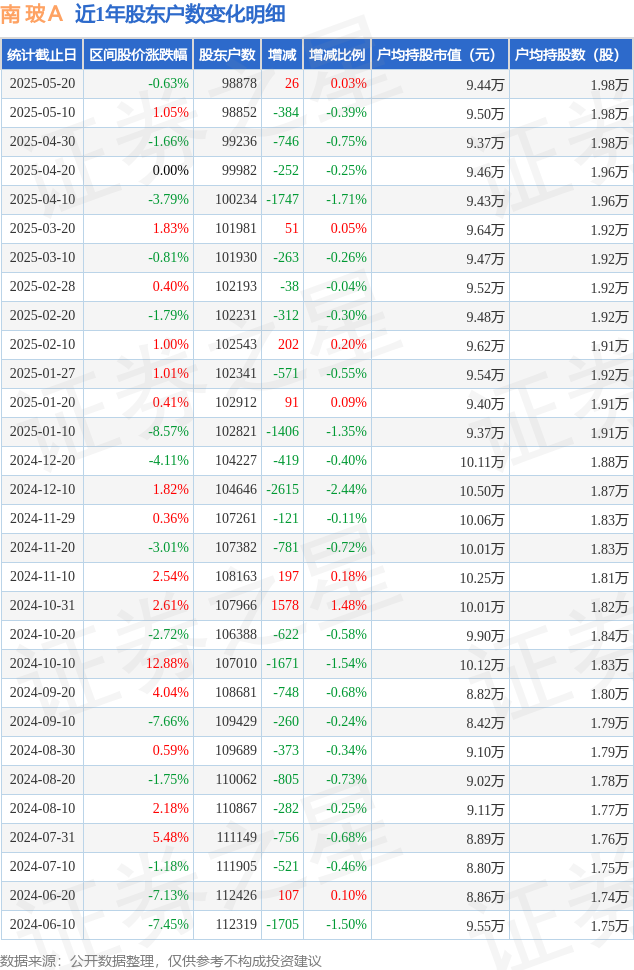The width and height of the screenshot is (634, 970).
Task: Select the -8.57% price change cell
Action: coord(168,432)
